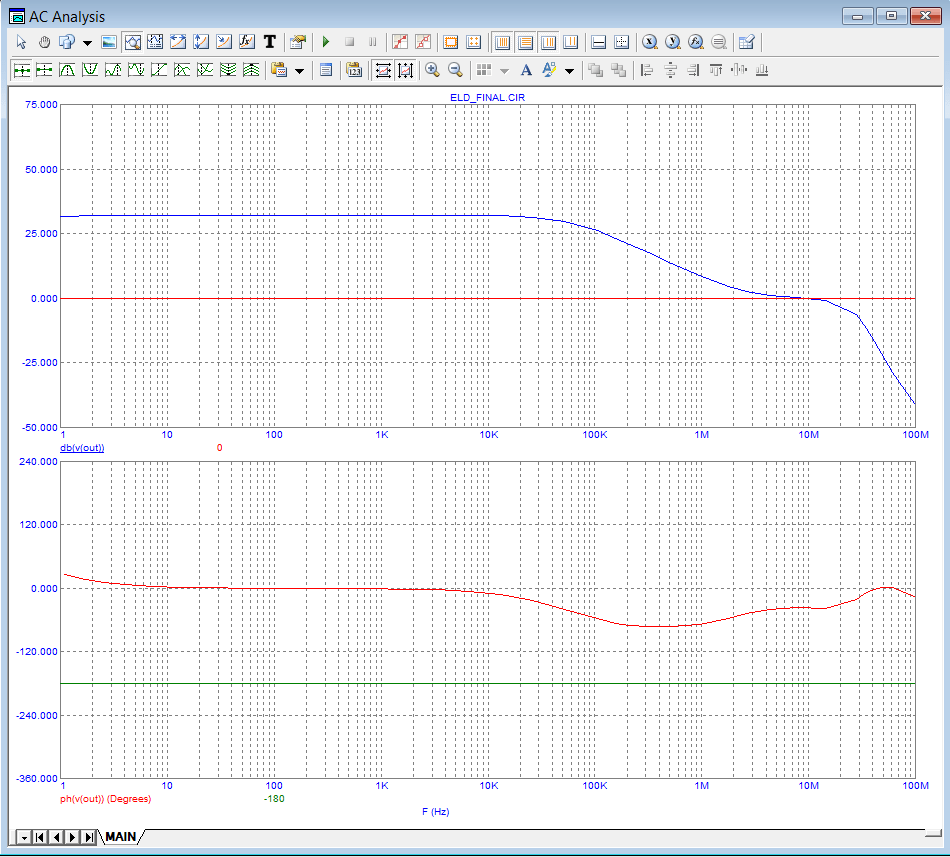Select the vertical tag tool icon
The image size is (950, 857).
tap(201, 42)
